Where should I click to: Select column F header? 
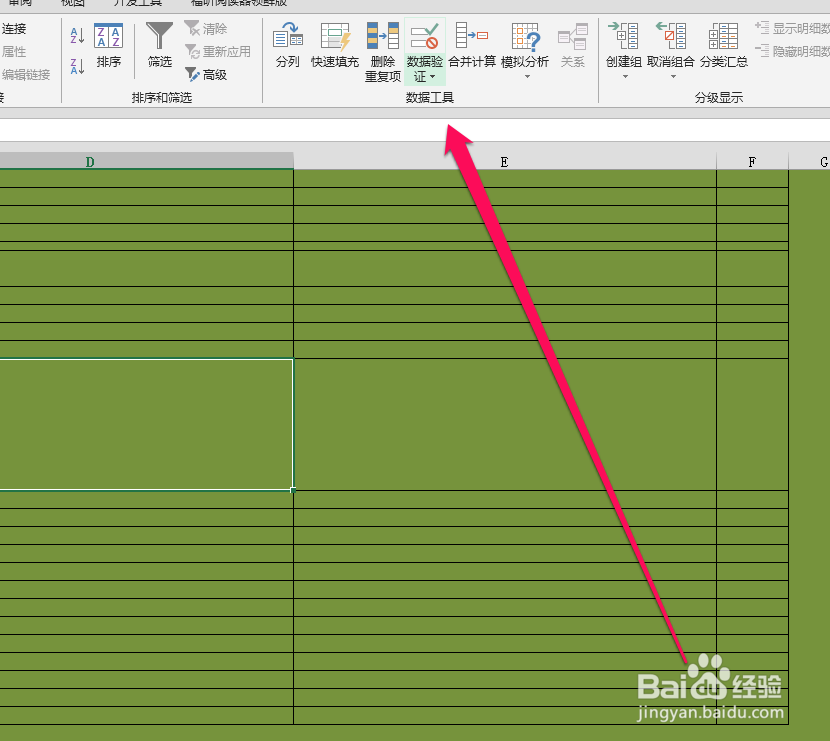pos(752,161)
